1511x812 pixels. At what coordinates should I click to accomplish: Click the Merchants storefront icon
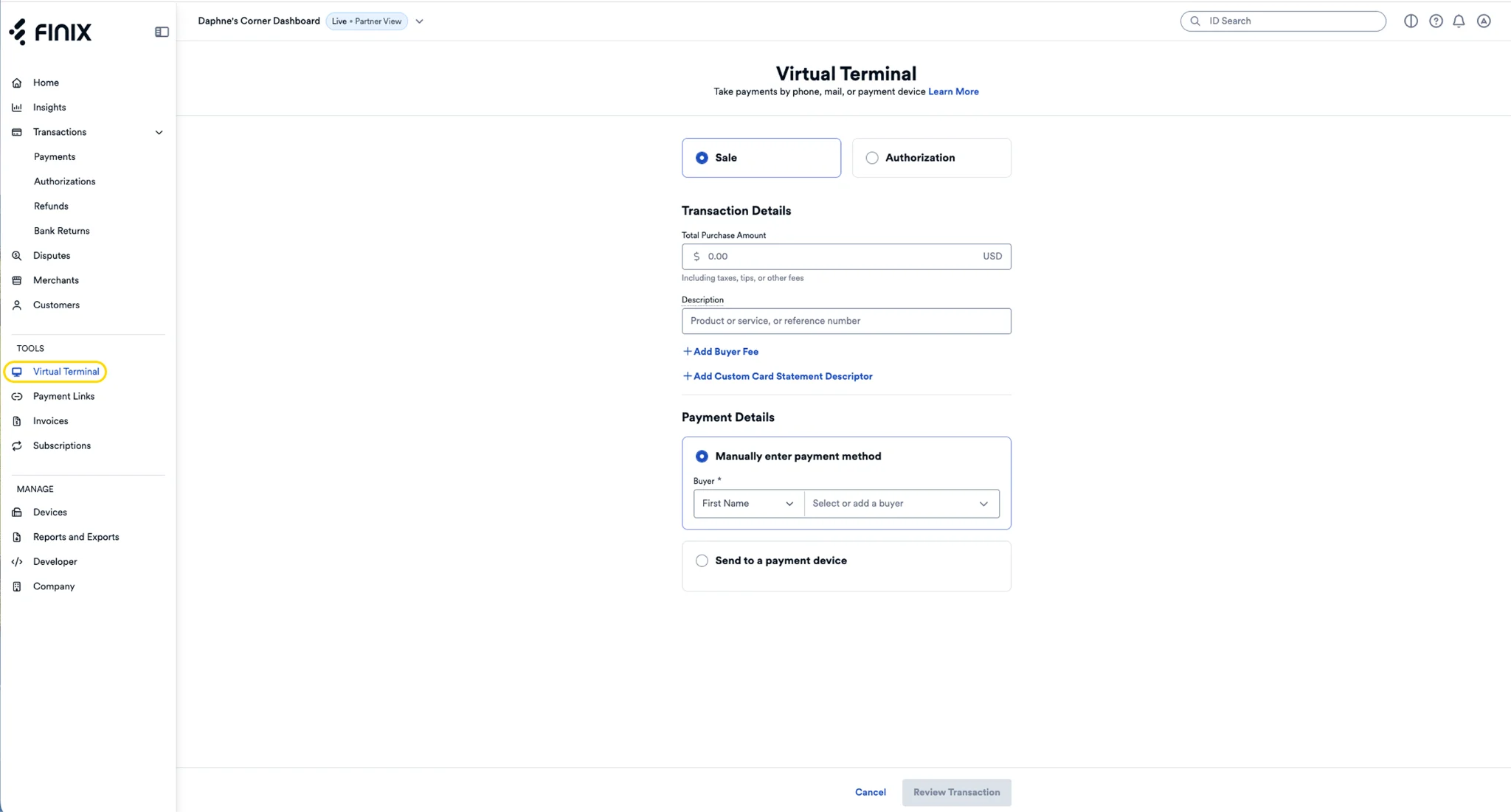tap(17, 280)
